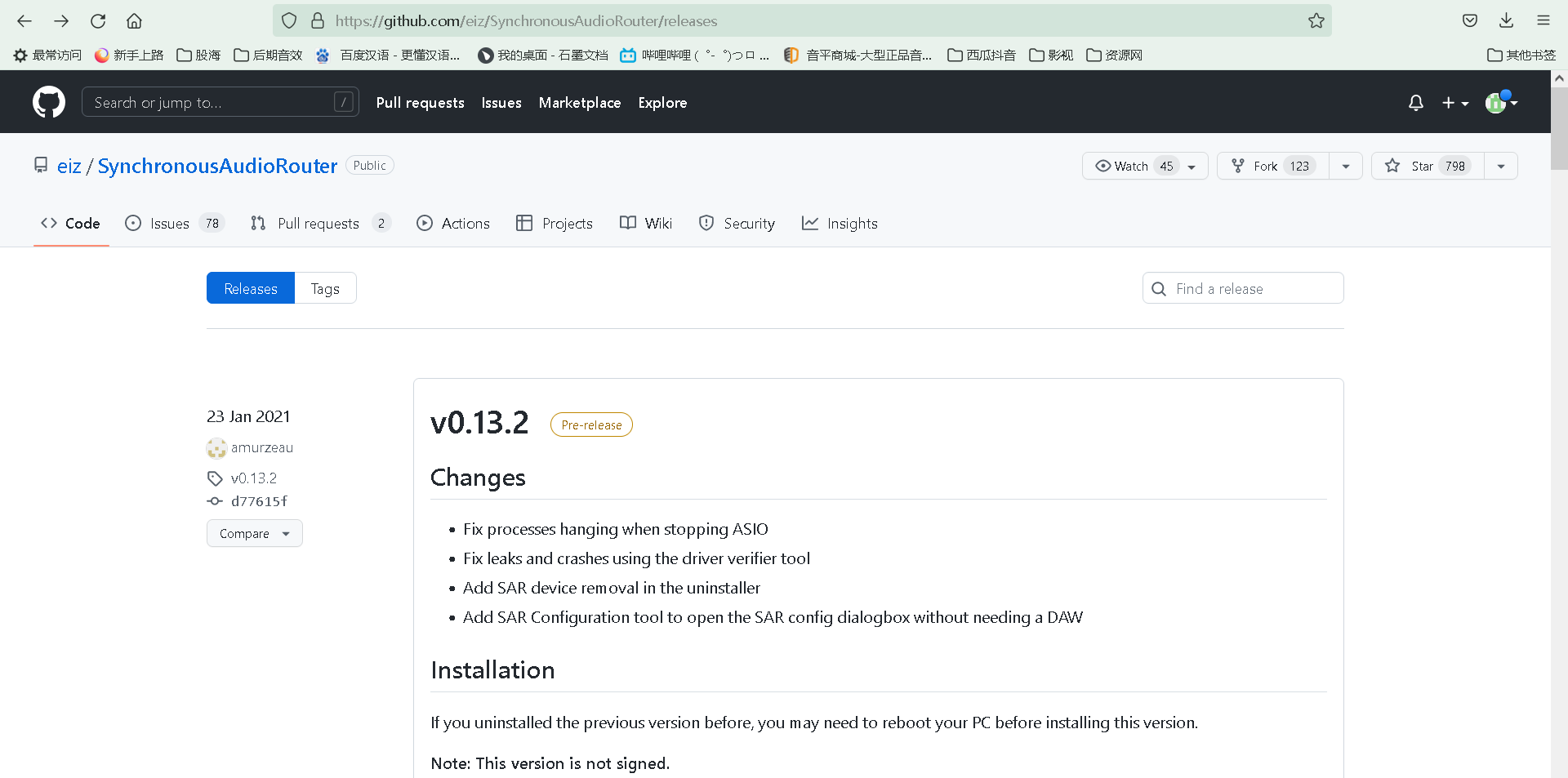Screen dimensions: 1568x778
Task: Open the notifications bell icon
Action: tap(1416, 103)
